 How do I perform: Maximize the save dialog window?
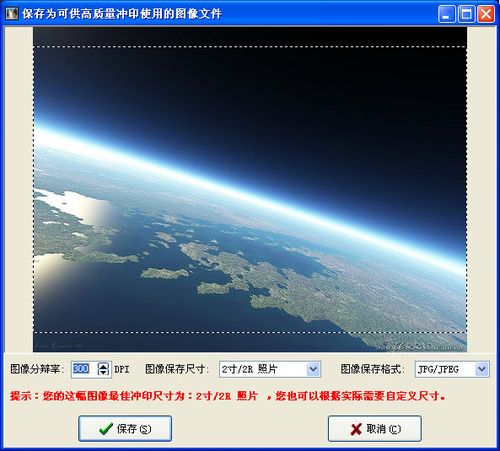[466, 14]
